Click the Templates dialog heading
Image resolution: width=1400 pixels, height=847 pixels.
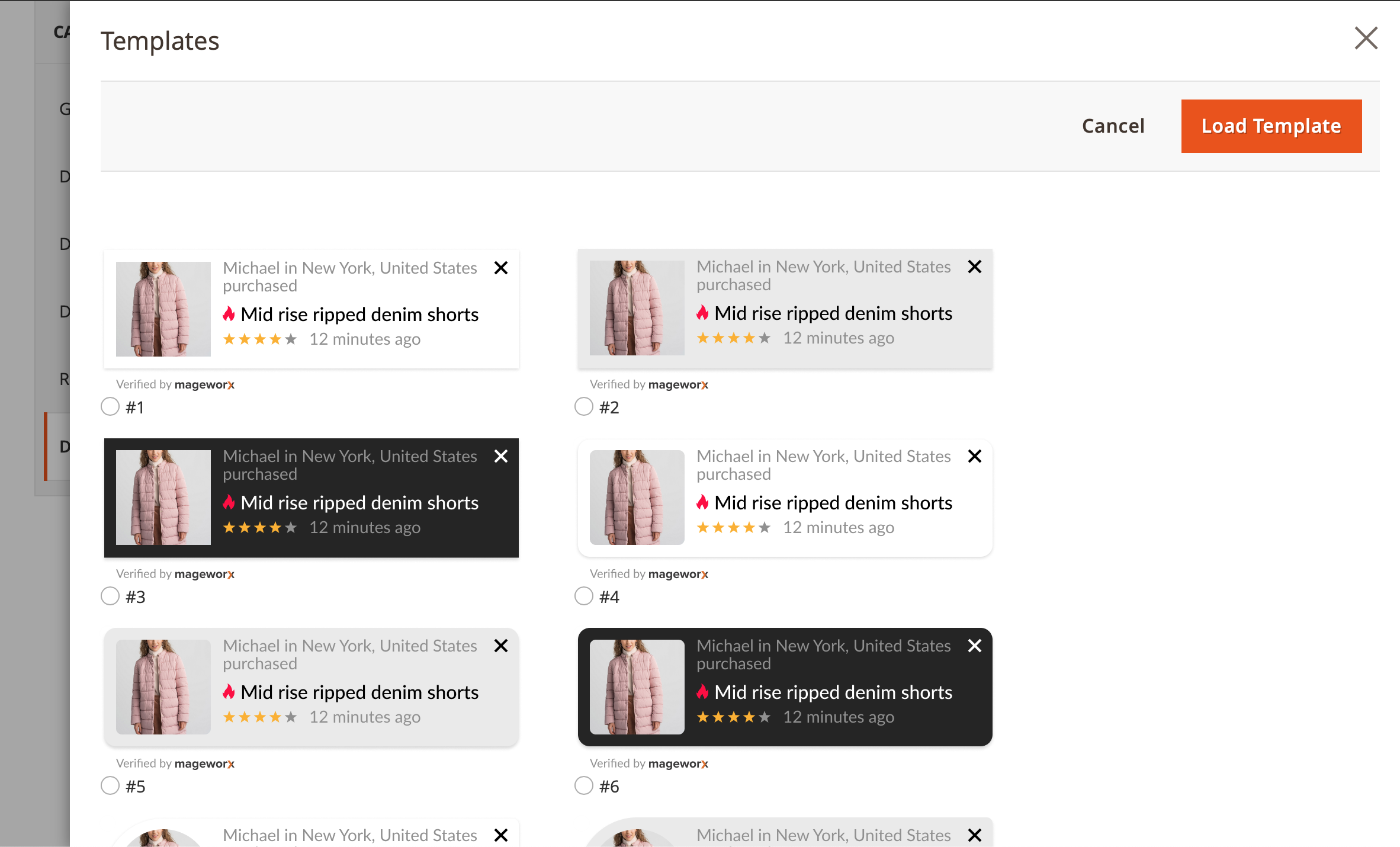tap(160, 41)
